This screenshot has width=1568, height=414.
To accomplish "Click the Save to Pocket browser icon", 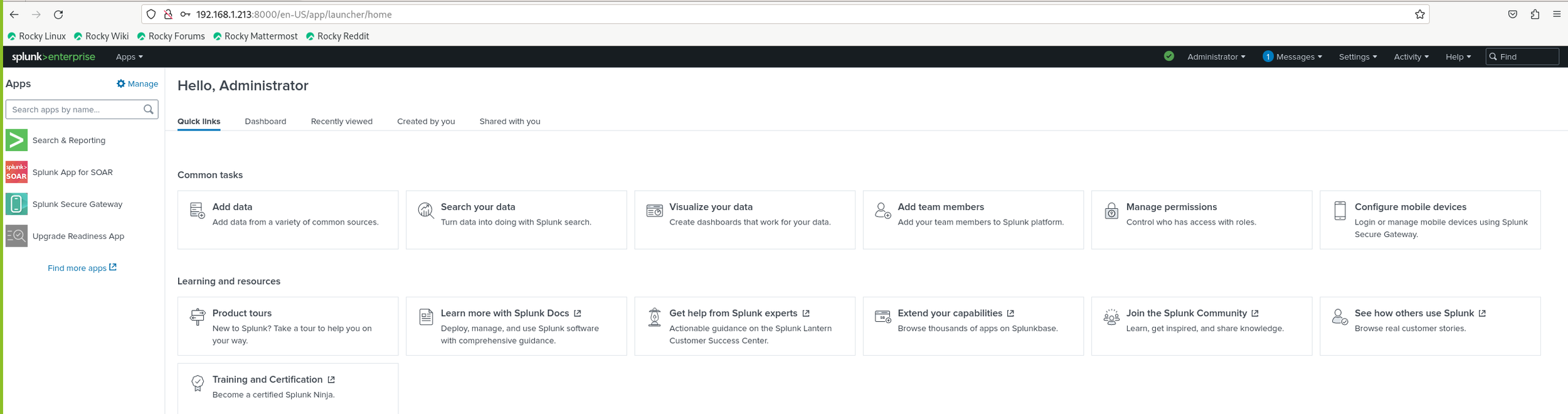I will (x=1513, y=14).
